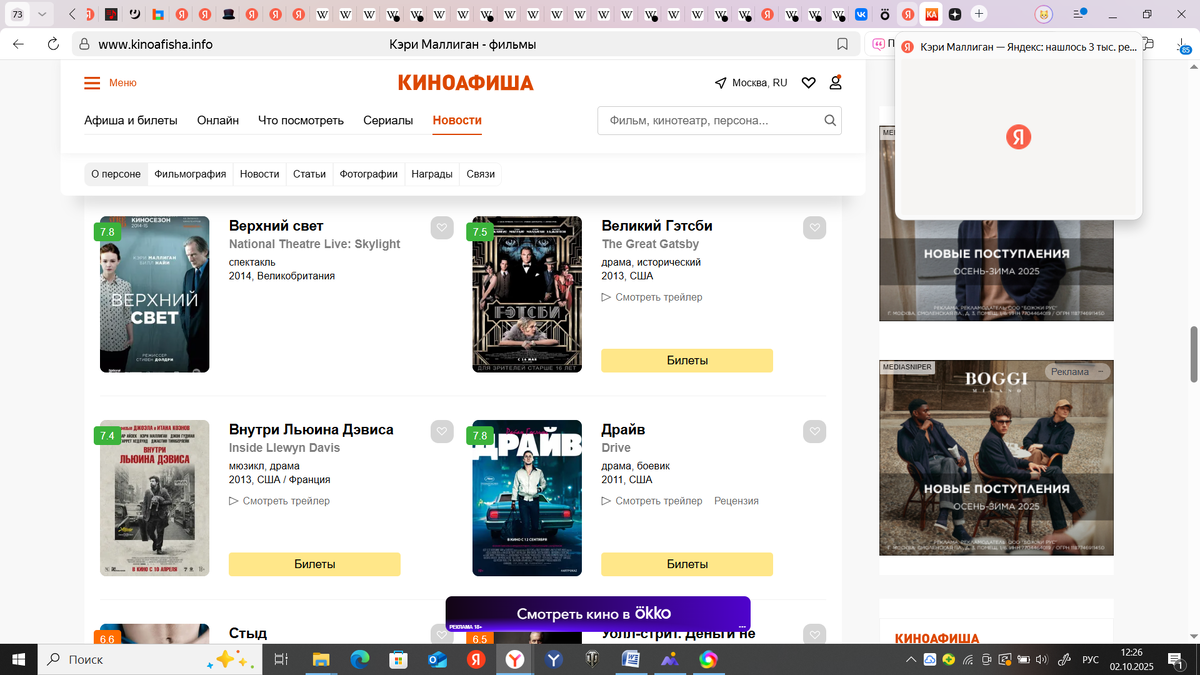Viewport: 1200px width, 675px height.
Task: Open Афиша и билеты navigation item
Action: point(131,120)
